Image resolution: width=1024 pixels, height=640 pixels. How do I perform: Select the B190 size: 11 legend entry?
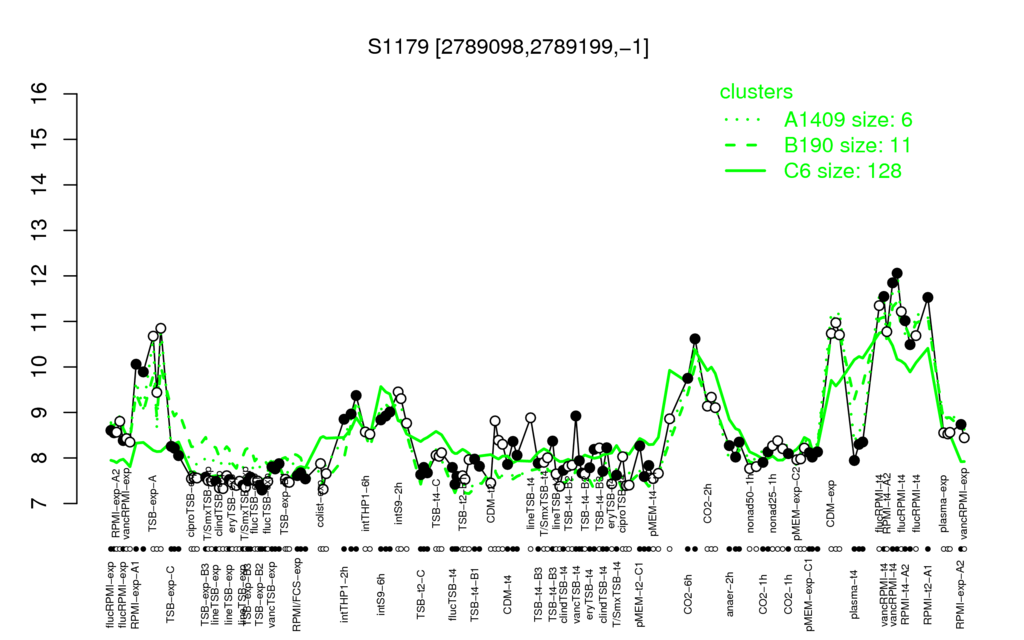[847, 145]
